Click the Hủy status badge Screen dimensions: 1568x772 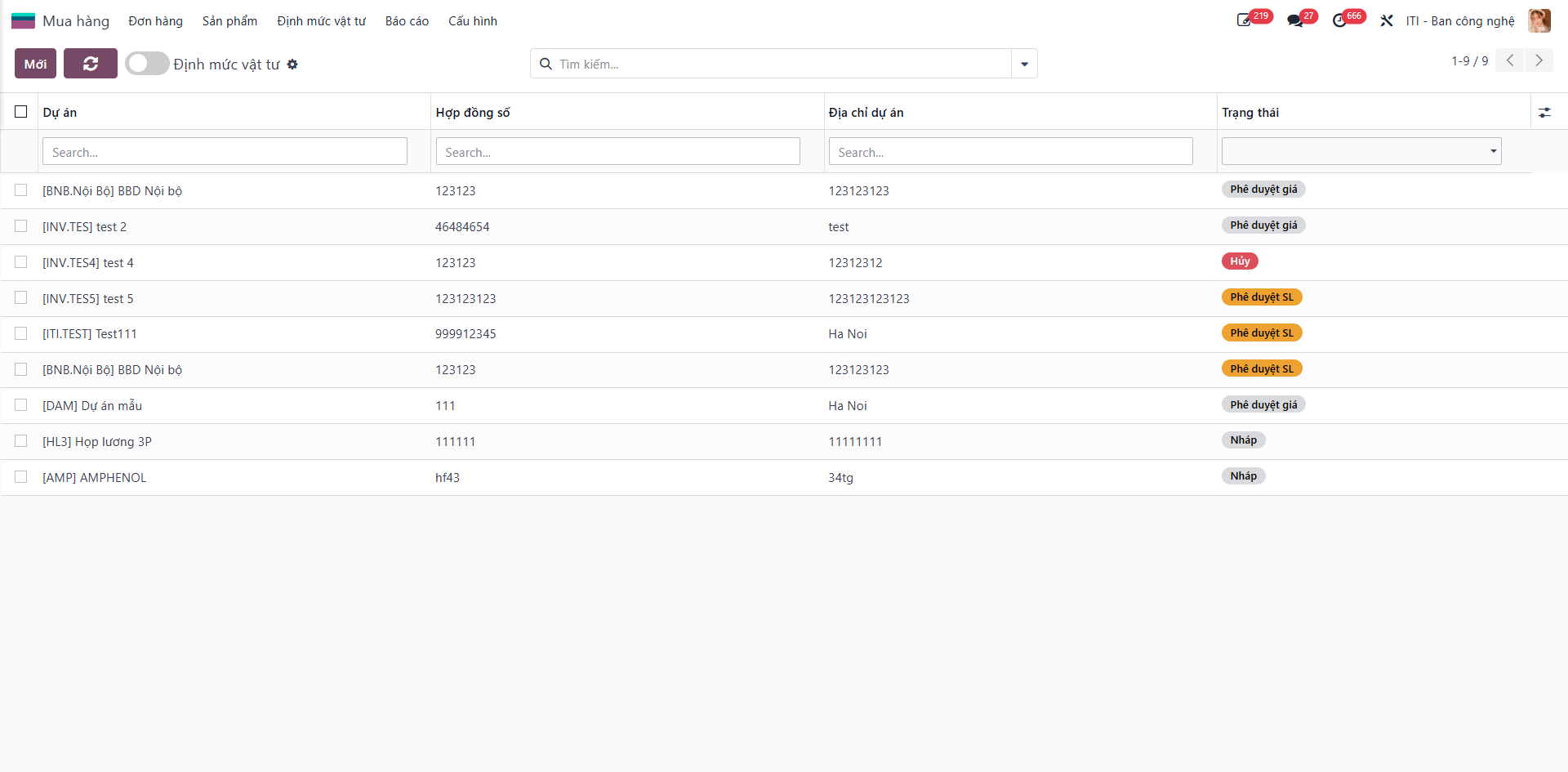[x=1240, y=261]
